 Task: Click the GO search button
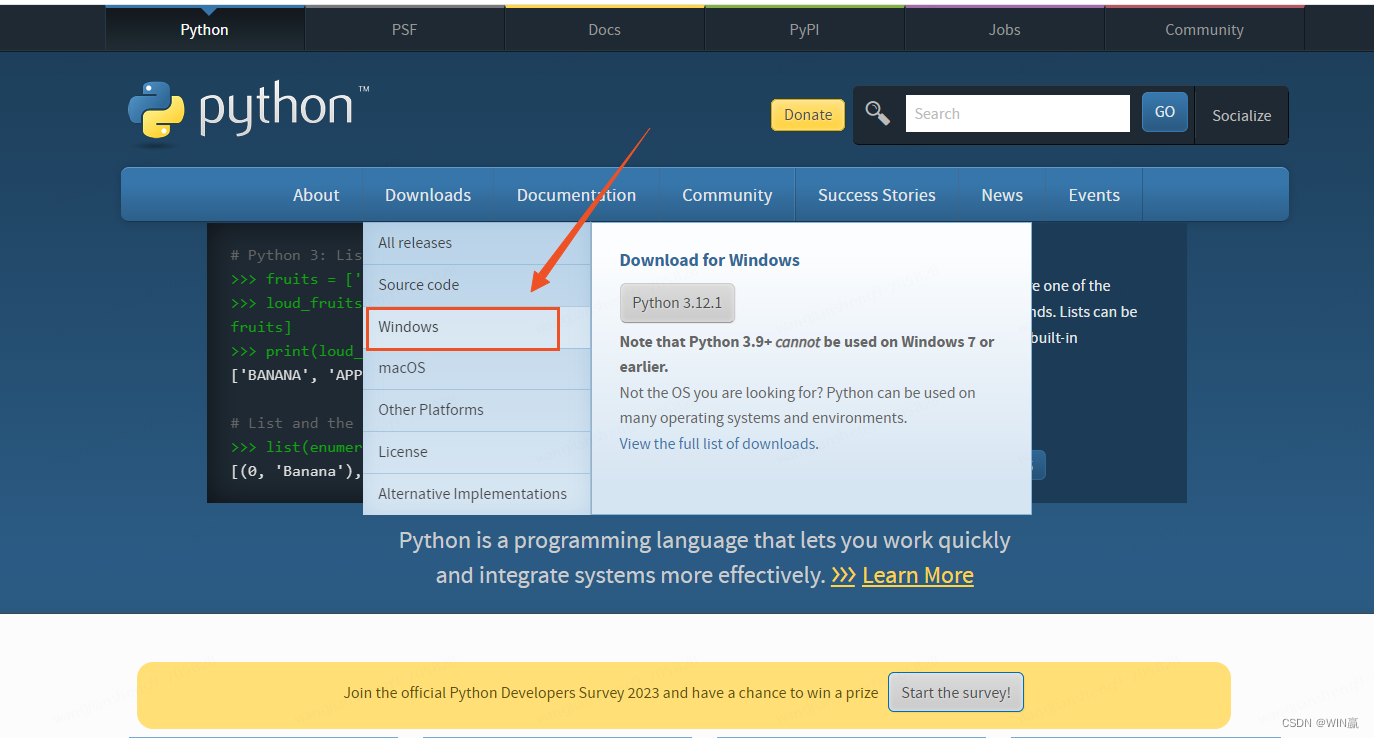point(1165,112)
